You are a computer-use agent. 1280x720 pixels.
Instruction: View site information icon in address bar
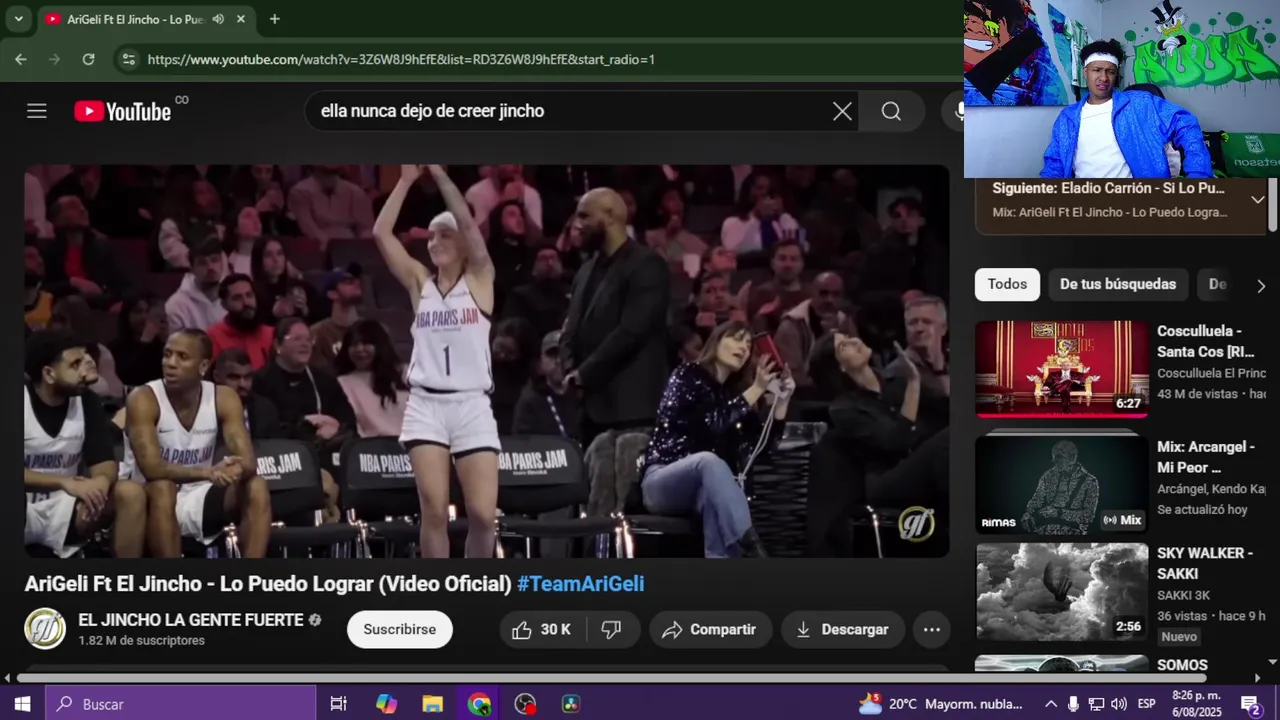(x=128, y=59)
